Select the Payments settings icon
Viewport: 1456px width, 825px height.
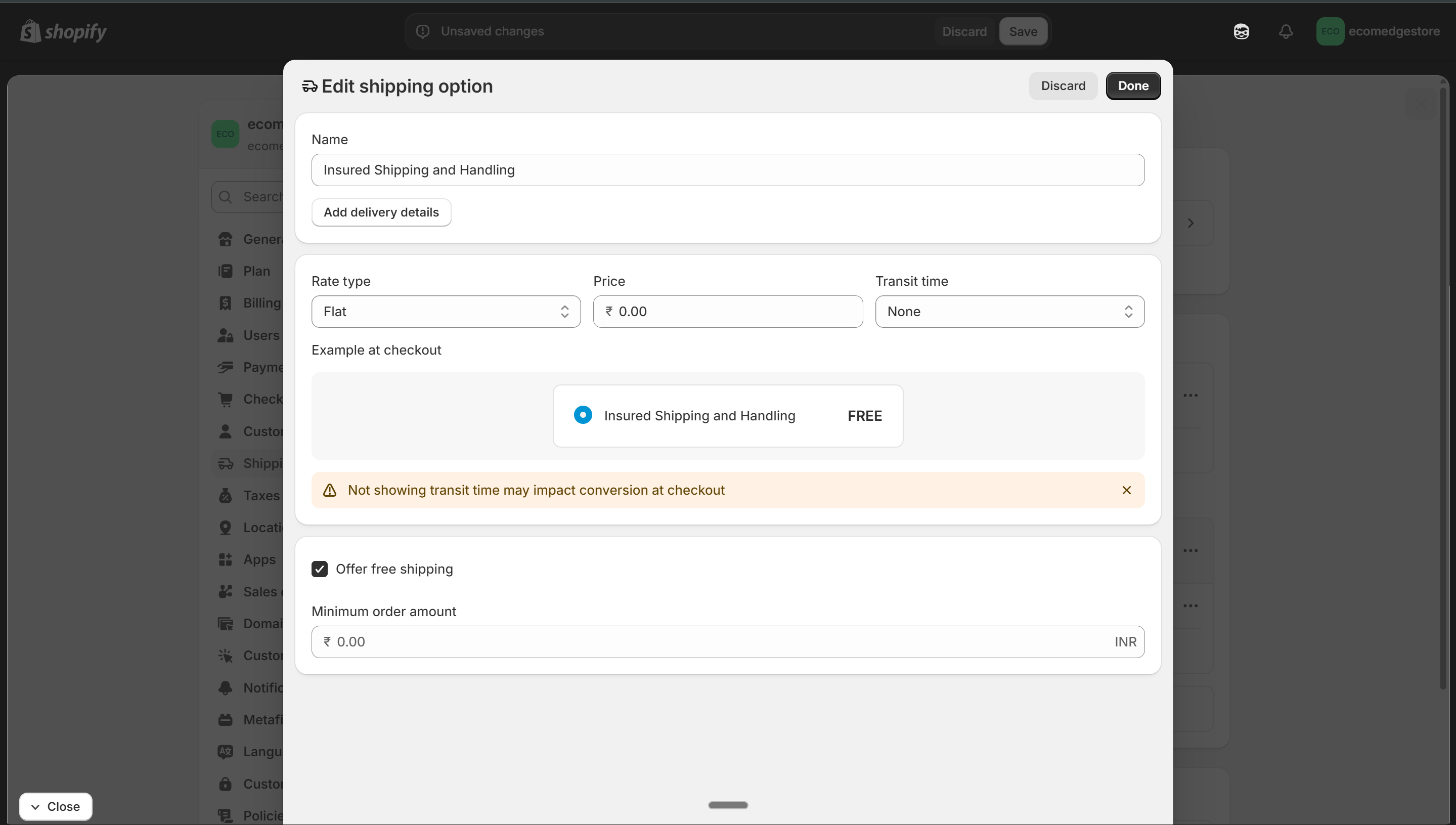[226, 367]
